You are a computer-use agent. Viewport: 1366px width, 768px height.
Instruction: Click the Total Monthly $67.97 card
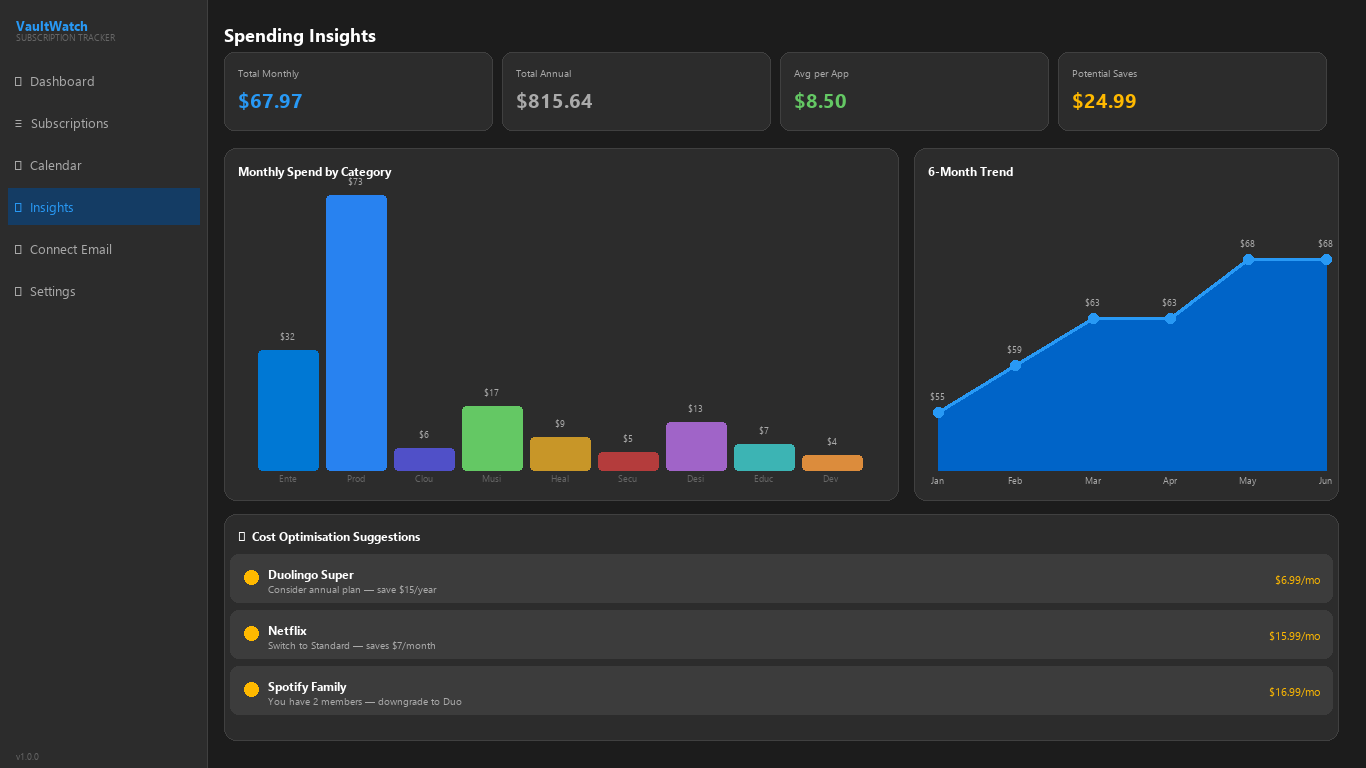(x=358, y=91)
